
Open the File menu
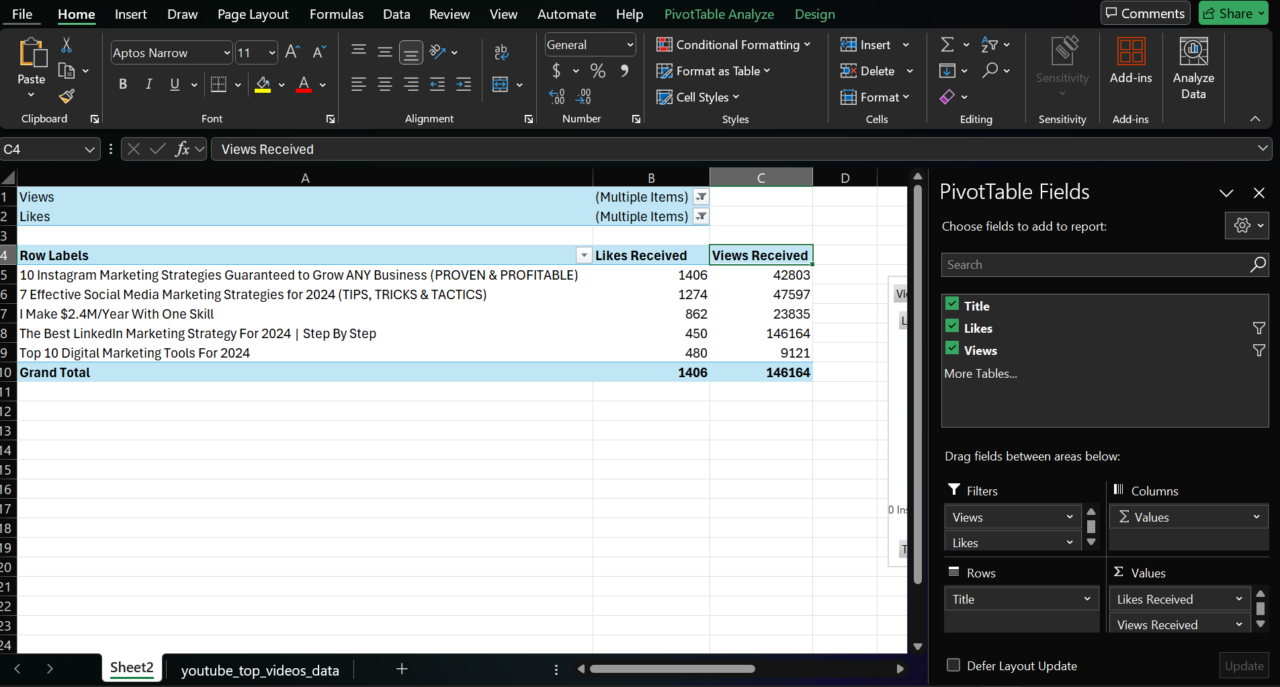[x=21, y=14]
